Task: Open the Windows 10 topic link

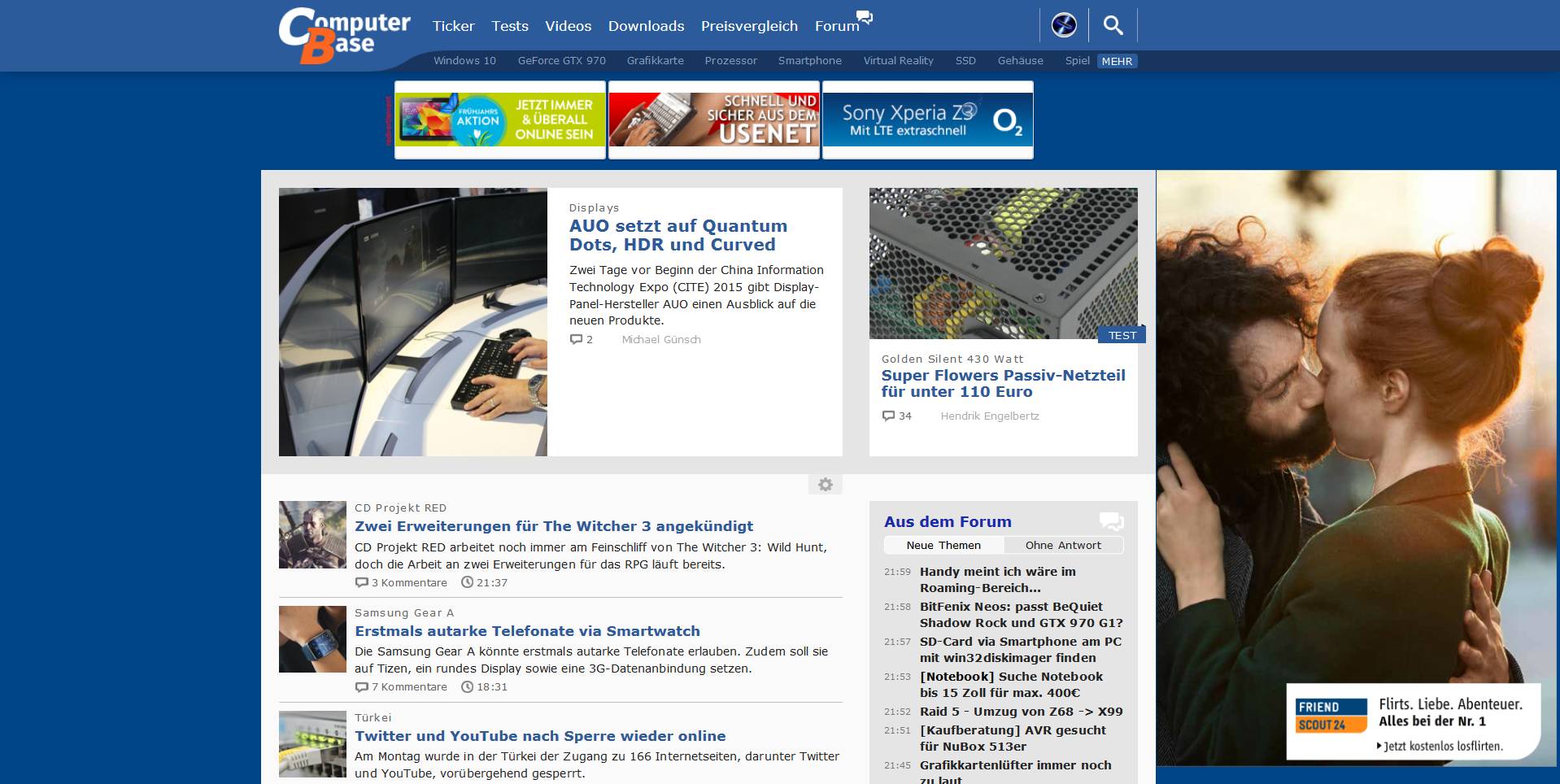Action: pyautogui.click(x=464, y=61)
